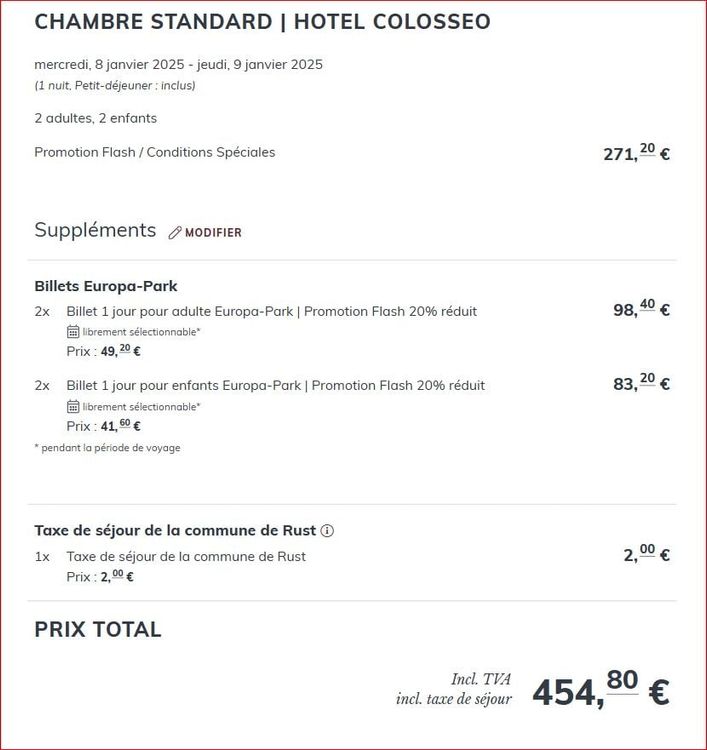Click the Suppléments section heading
The image size is (707, 750).
coord(95,230)
